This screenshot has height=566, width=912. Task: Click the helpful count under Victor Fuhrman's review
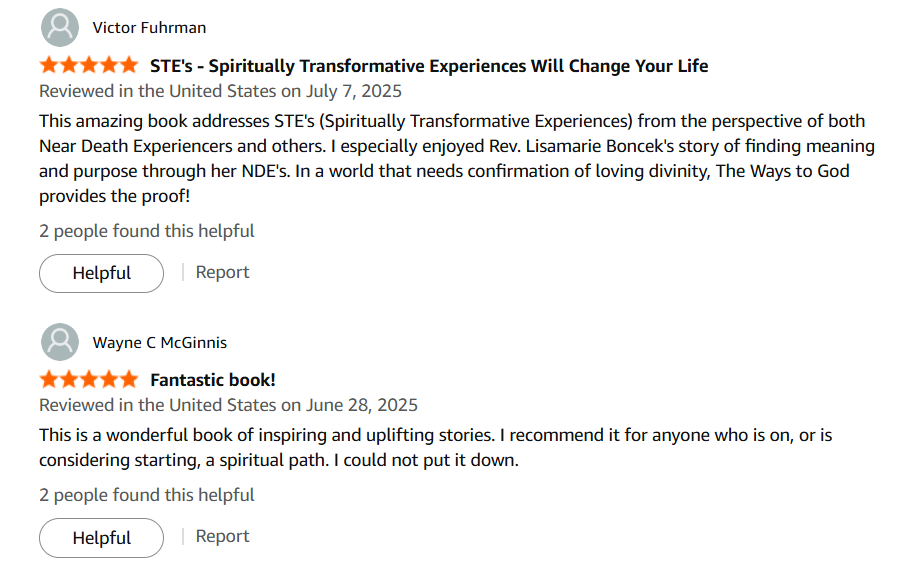point(147,231)
